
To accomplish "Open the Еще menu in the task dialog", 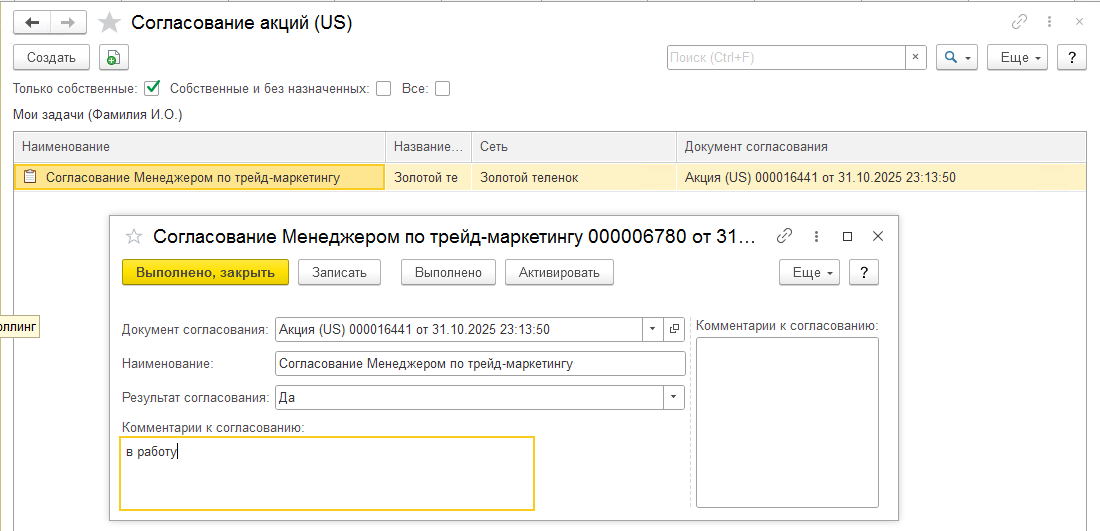I will (x=809, y=272).
